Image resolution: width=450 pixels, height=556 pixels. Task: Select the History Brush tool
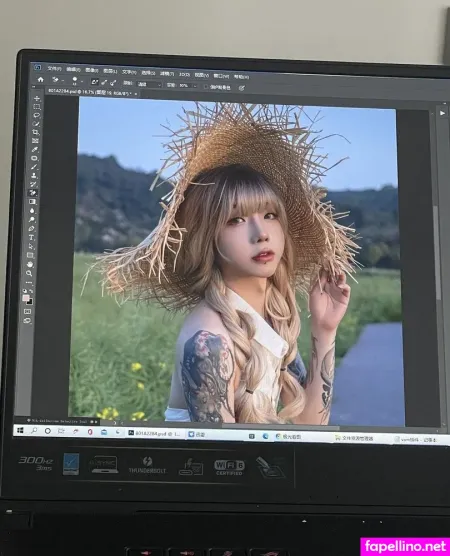pos(34,184)
